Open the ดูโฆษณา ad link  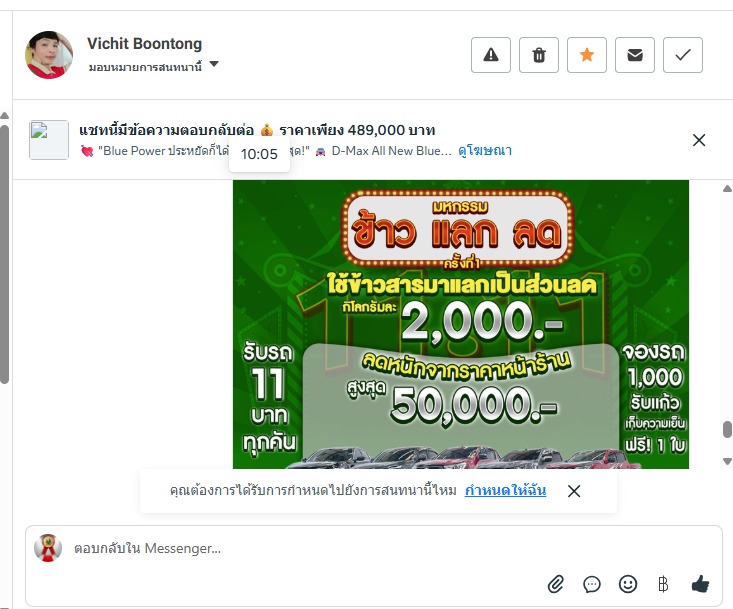tap(485, 150)
